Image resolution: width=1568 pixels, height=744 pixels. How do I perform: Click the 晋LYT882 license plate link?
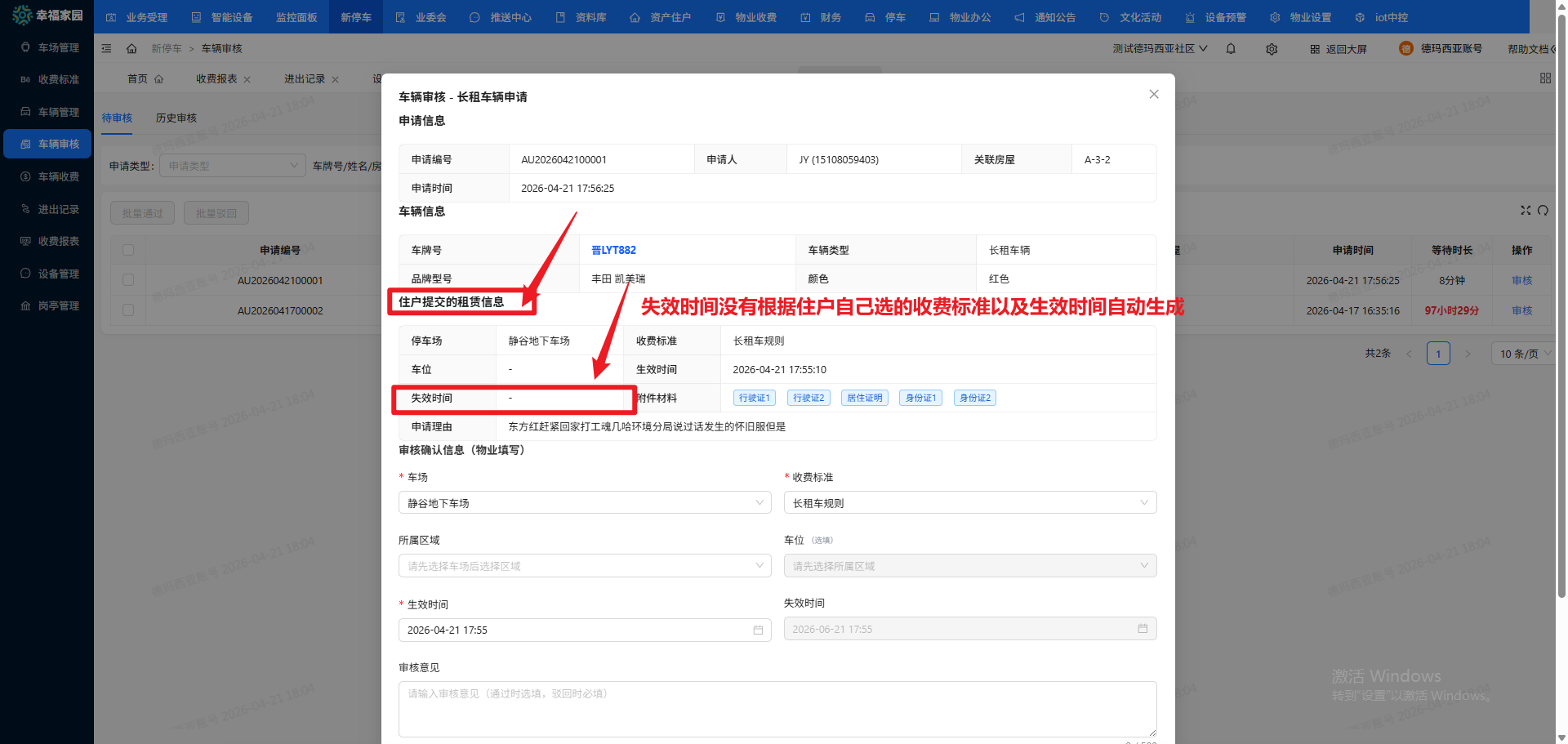[x=613, y=251]
